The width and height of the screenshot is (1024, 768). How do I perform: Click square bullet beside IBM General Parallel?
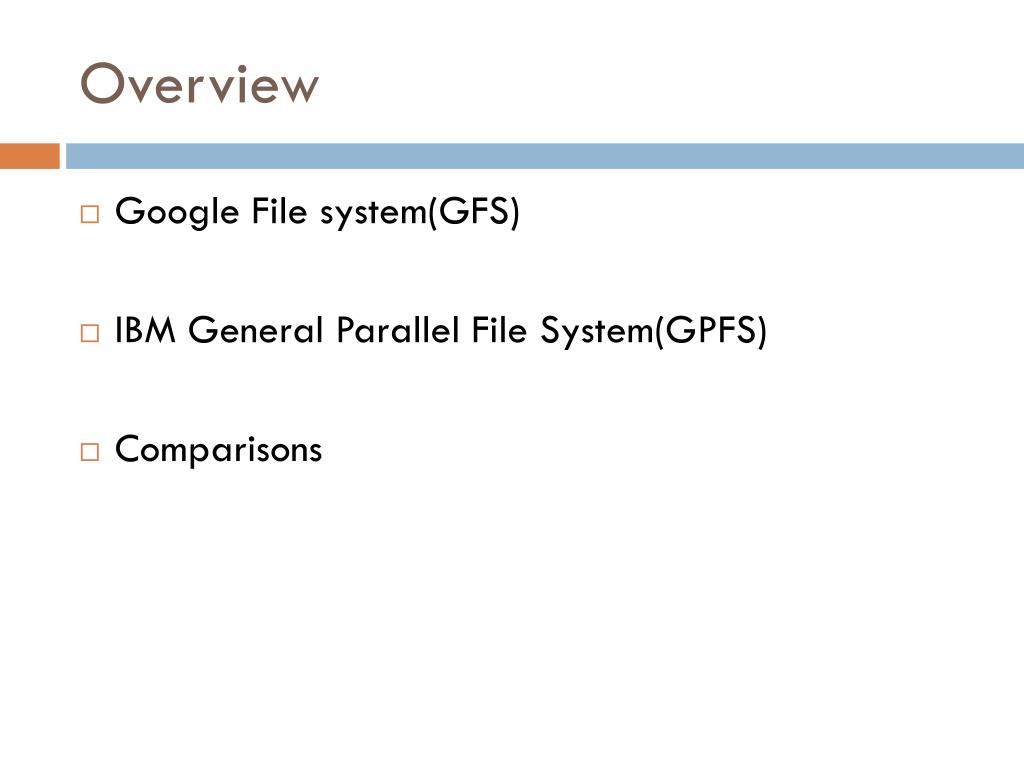pyautogui.click(x=90, y=333)
